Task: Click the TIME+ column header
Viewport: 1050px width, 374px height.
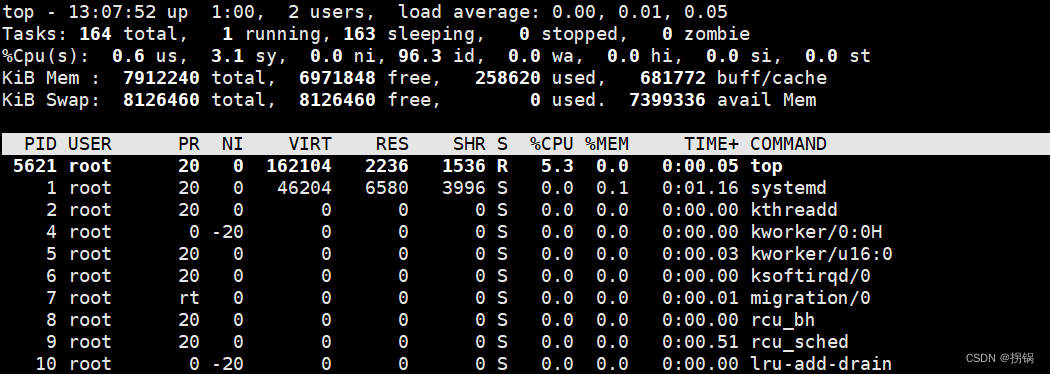Action: point(711,144)
